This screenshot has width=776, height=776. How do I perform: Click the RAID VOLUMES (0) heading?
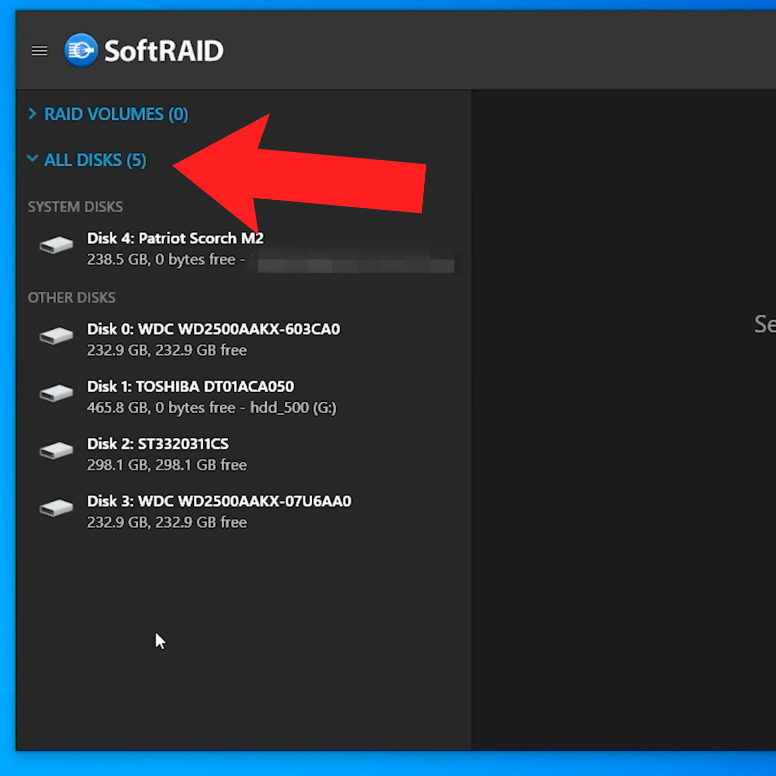pos(116,114)
